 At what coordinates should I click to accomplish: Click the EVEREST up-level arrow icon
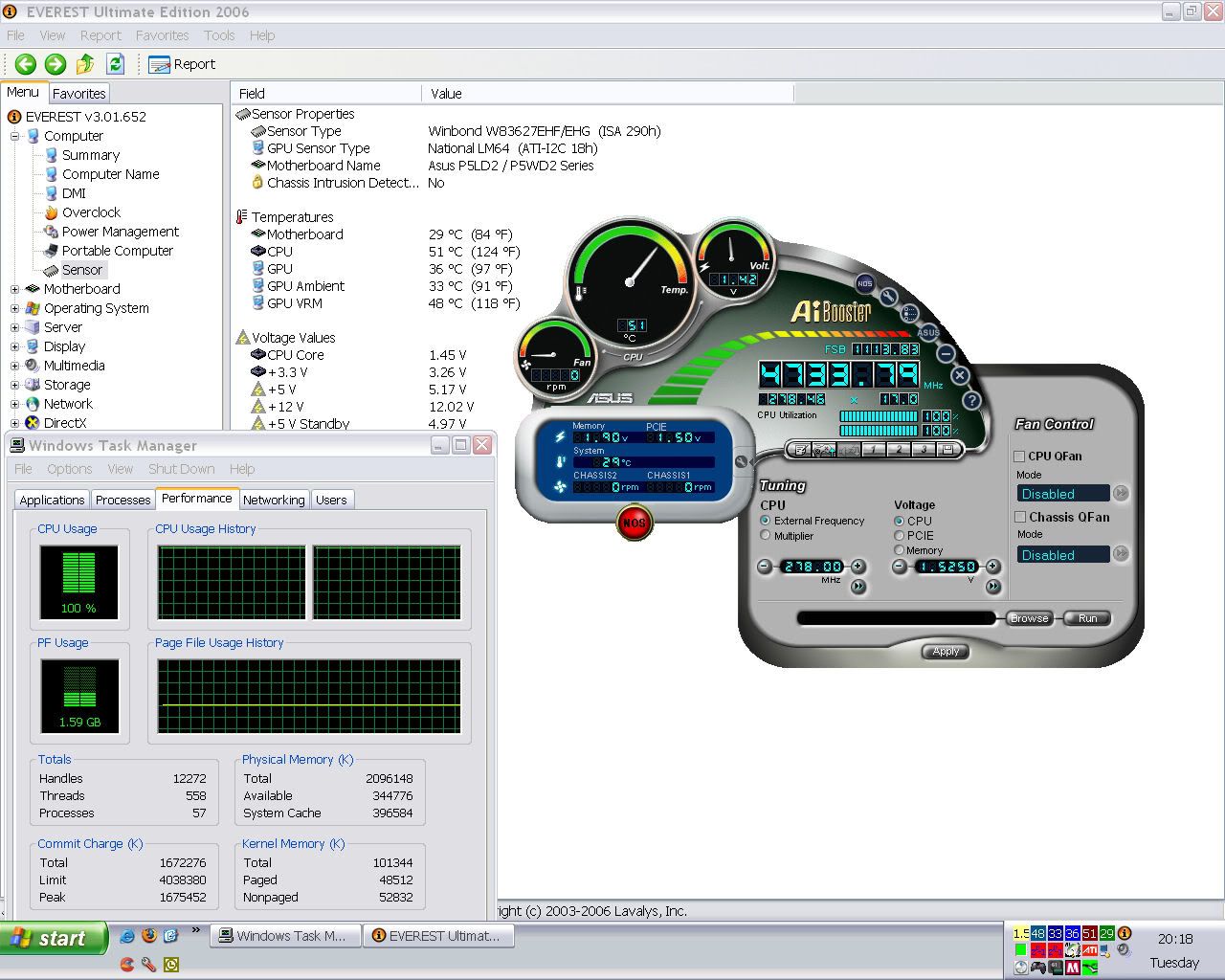(85, 64)
